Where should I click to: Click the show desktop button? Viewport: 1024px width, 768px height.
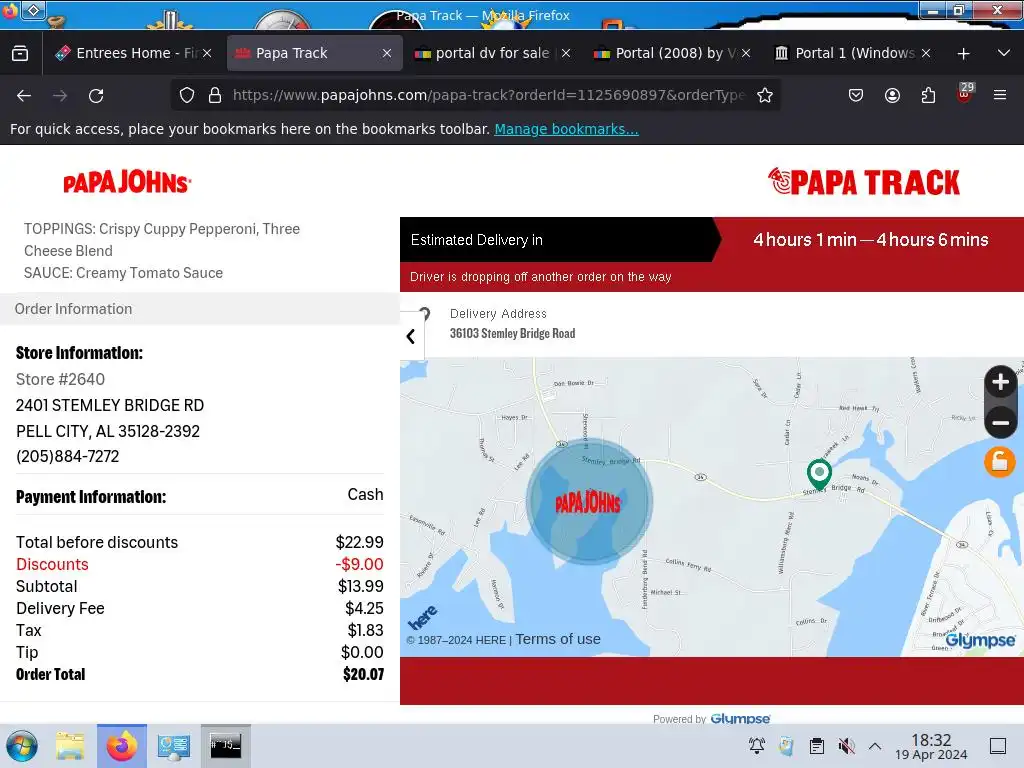click(x=998, y=746)
